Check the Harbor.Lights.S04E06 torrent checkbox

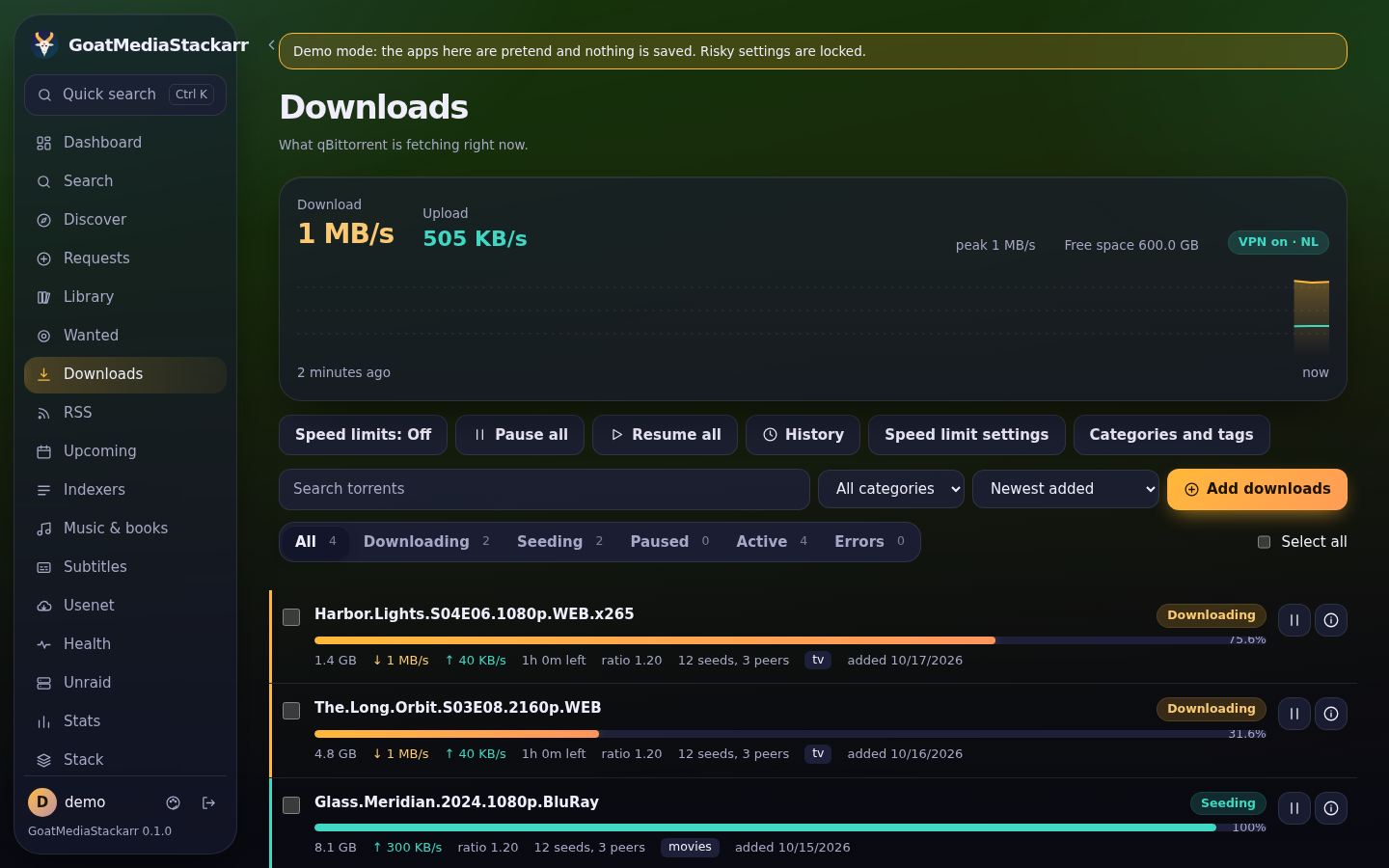click(291, 617)
